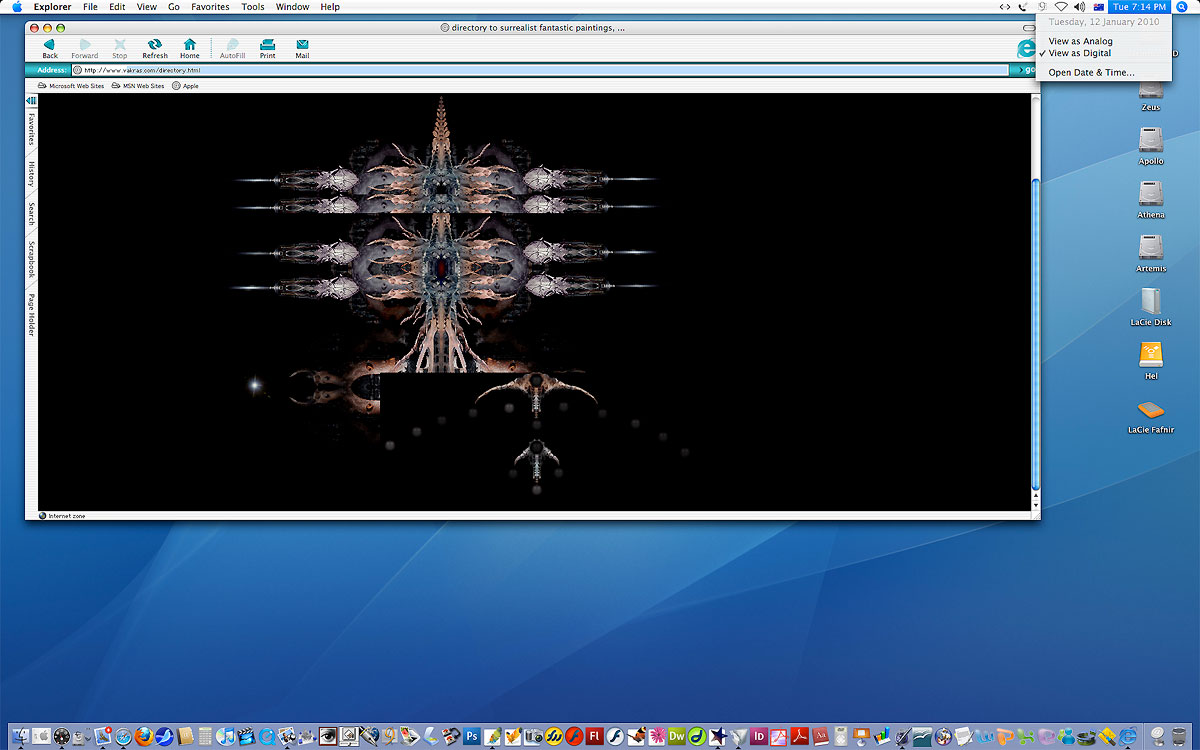Select the Apollo drive on desktop
1200x750 pixels.
[1151, 146]
